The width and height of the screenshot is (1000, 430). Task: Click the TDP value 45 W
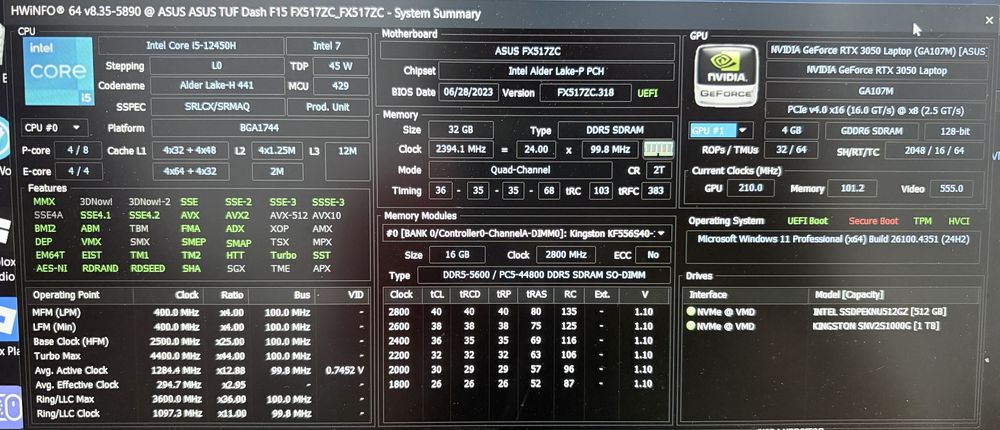coord(341,66)
